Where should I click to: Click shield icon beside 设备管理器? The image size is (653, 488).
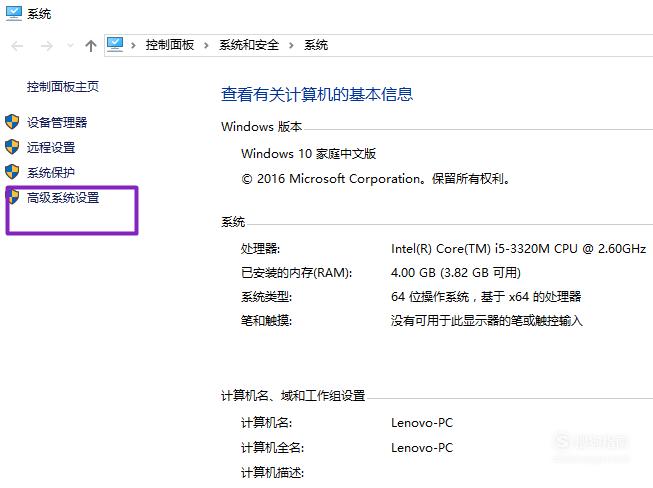pos(12,122)
